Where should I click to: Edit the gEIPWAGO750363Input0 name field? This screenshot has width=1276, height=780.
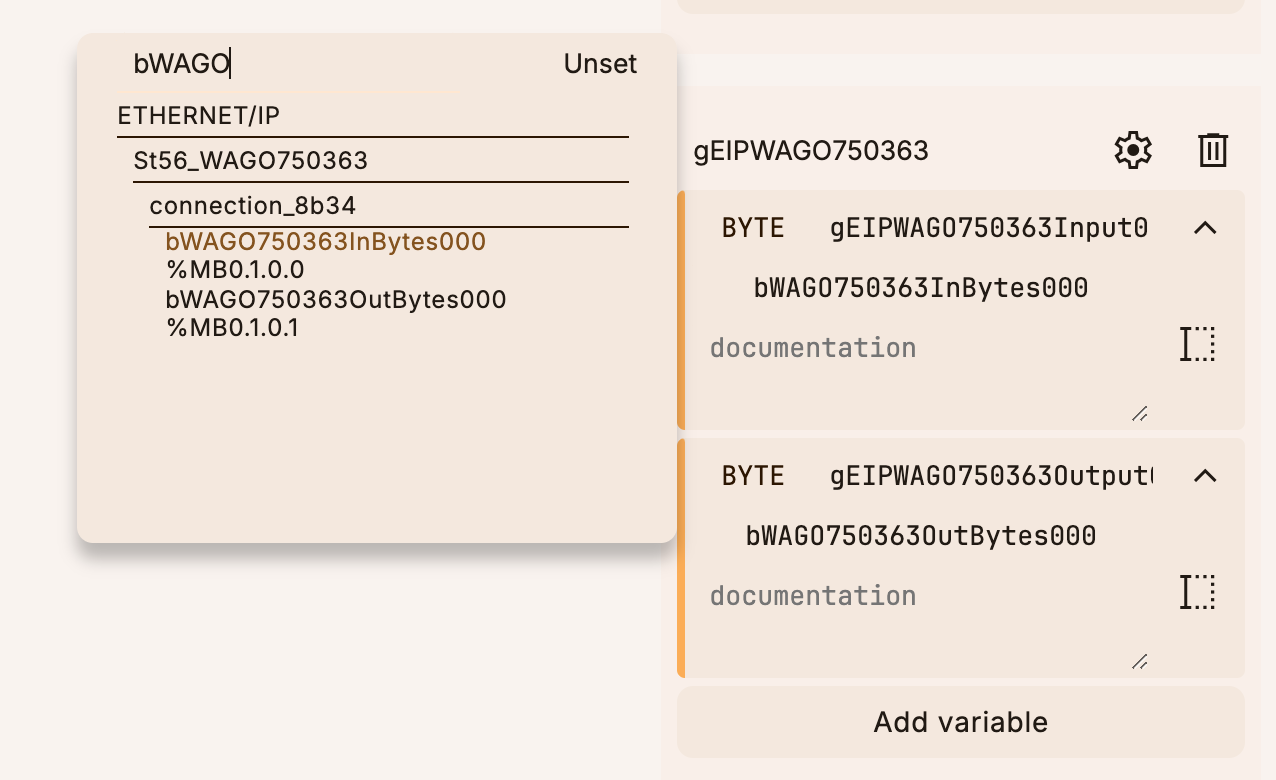pos(988,228)
